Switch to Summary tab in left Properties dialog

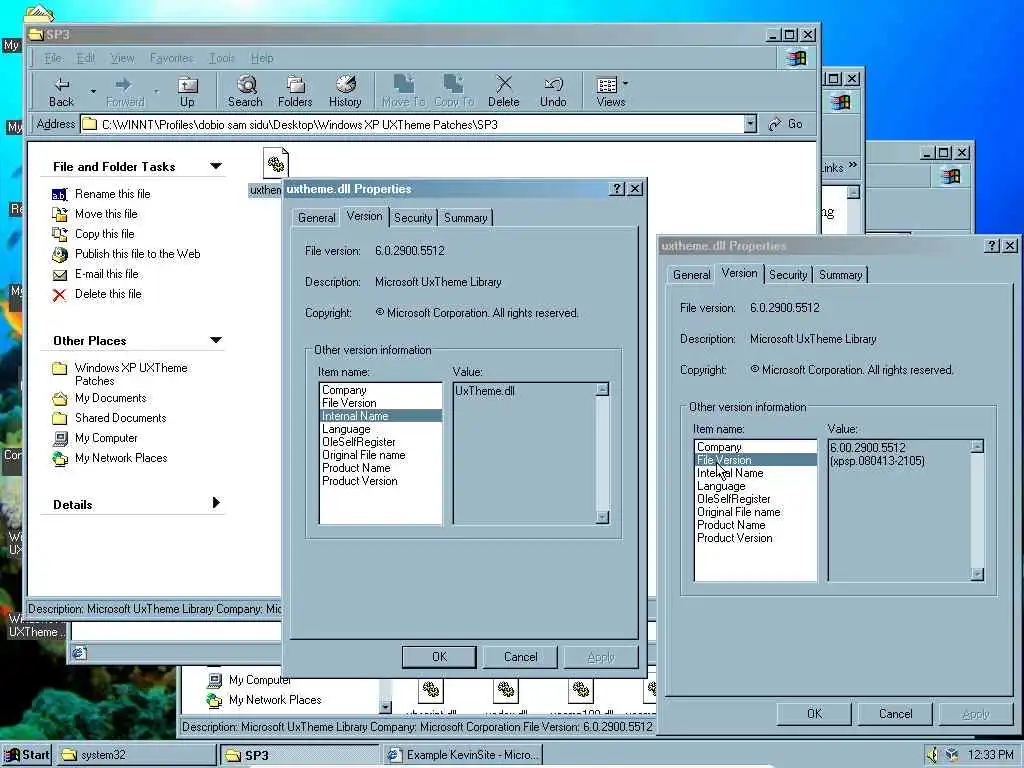pos(466,217)
